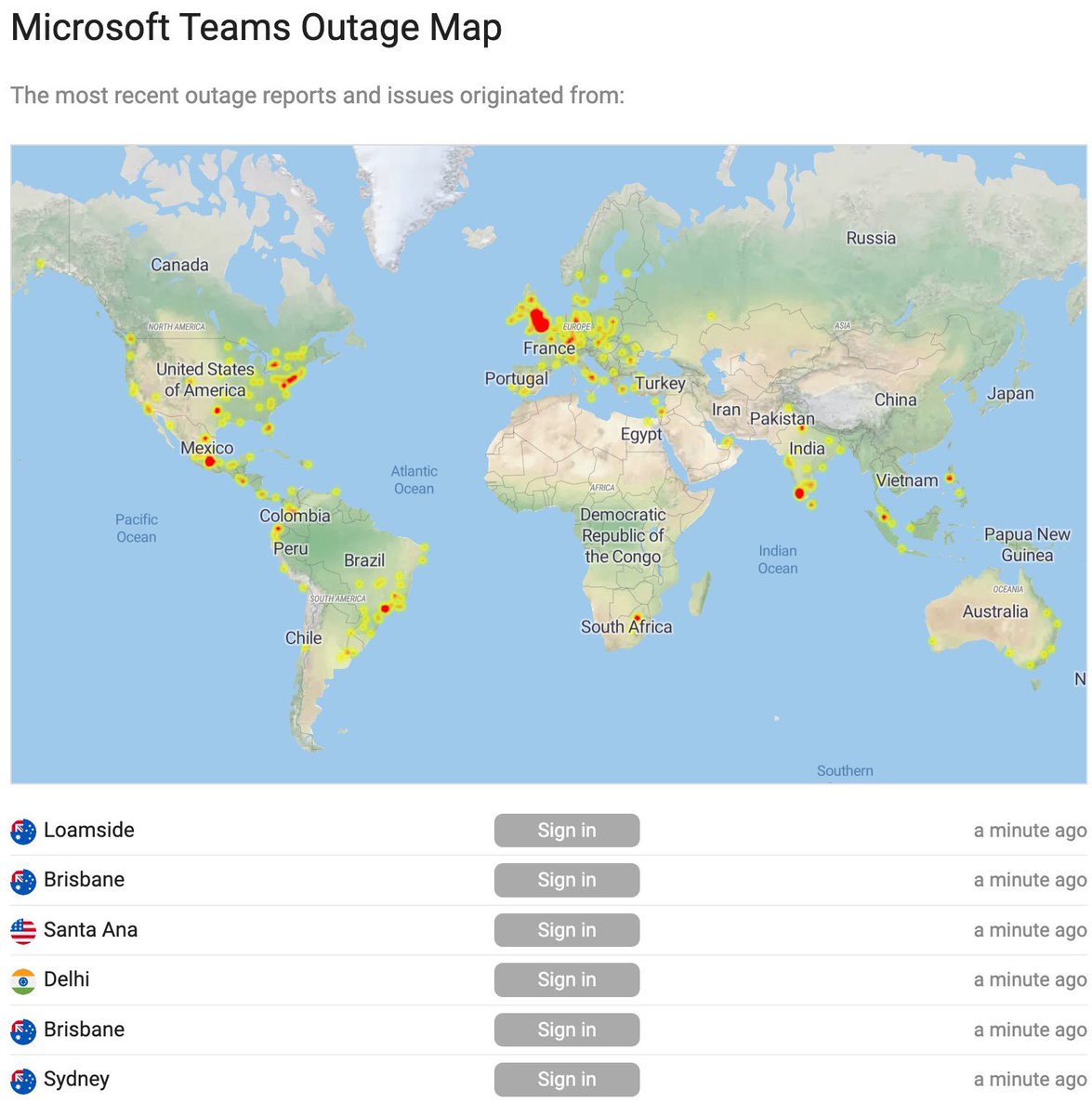Click the Sign in button for Sydney
This screenshot has height=1115, width=1092.
(x=567, y=1080)
